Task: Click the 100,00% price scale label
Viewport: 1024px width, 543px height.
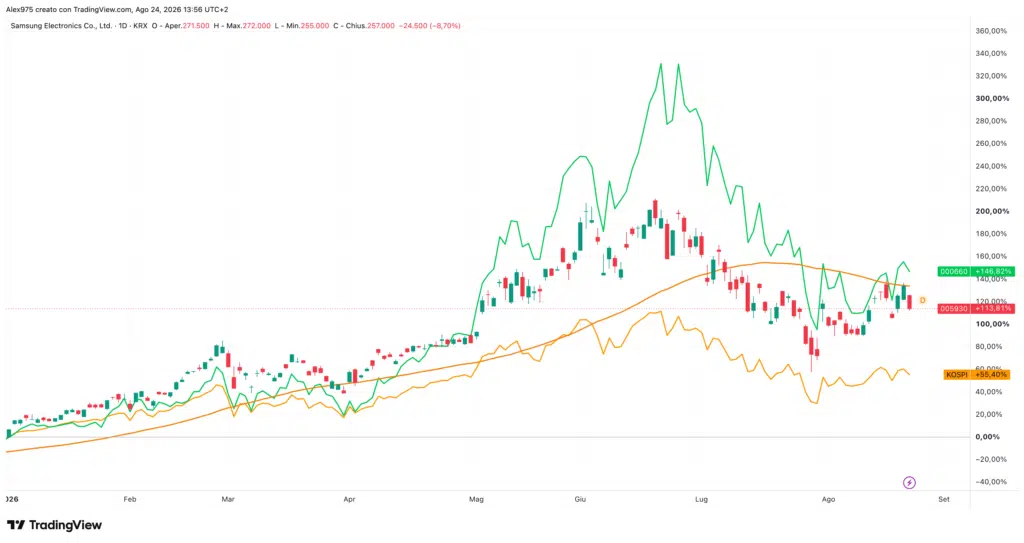Action: pyautogui.click(x=992, y=324)
